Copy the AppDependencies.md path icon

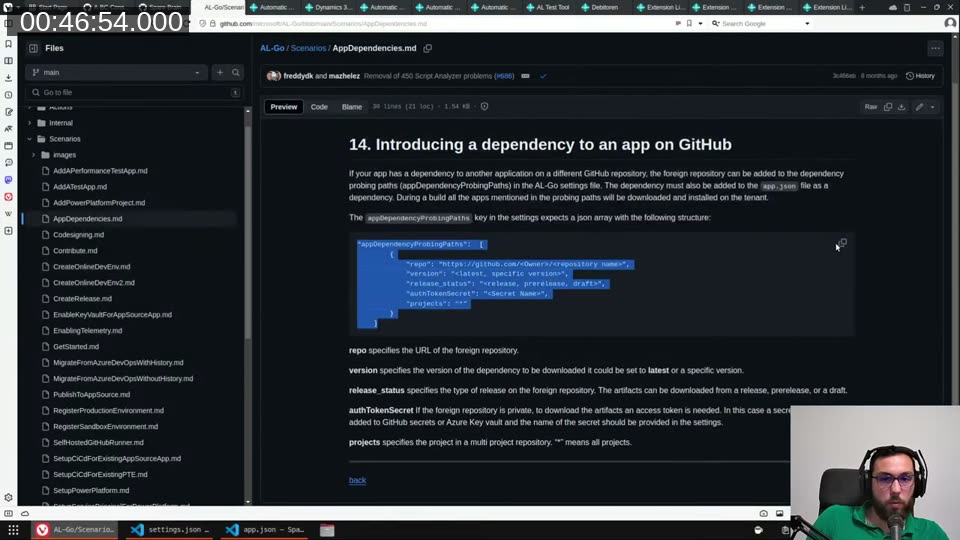pos(427,48)
